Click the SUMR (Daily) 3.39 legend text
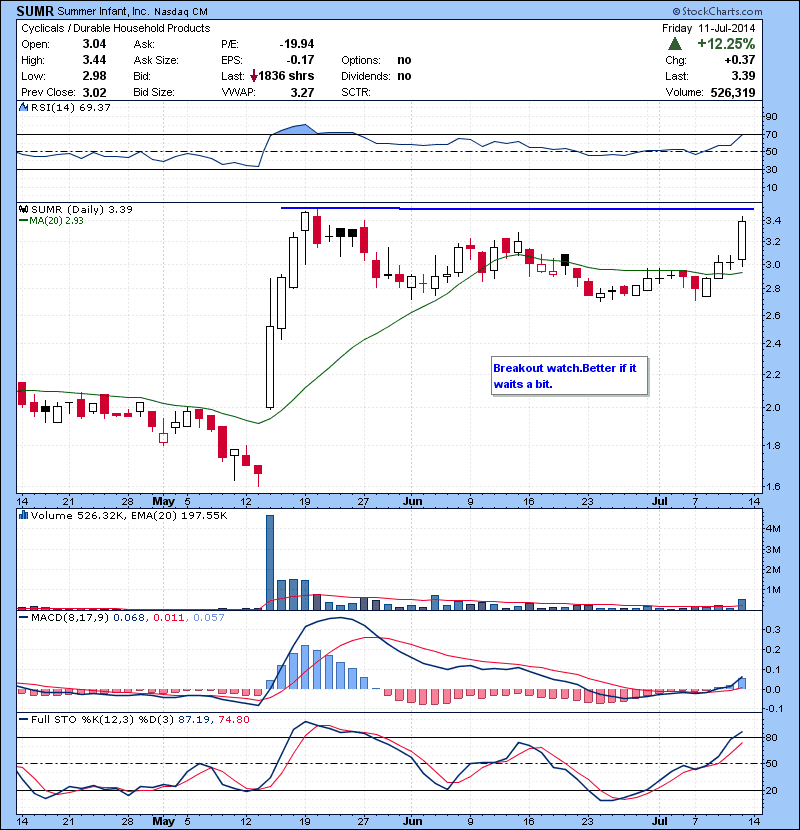800x830 pixels. pyautogui.click(x=82, y=210)
